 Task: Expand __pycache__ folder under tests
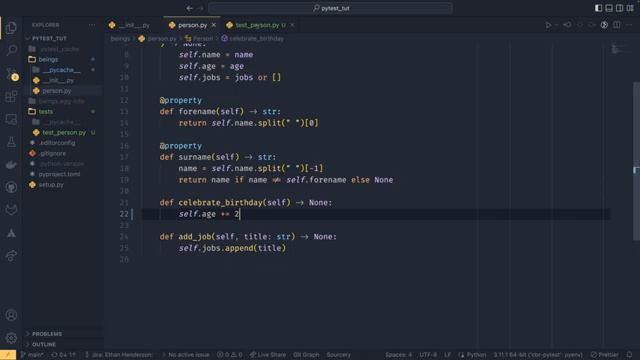pos(62,122)
